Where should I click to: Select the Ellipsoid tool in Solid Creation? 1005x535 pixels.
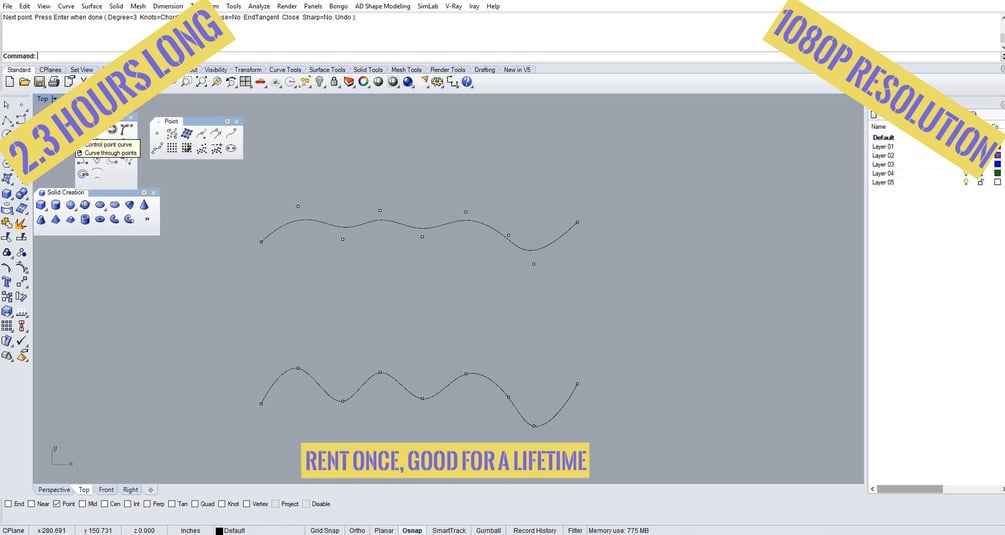pos(100,205)
